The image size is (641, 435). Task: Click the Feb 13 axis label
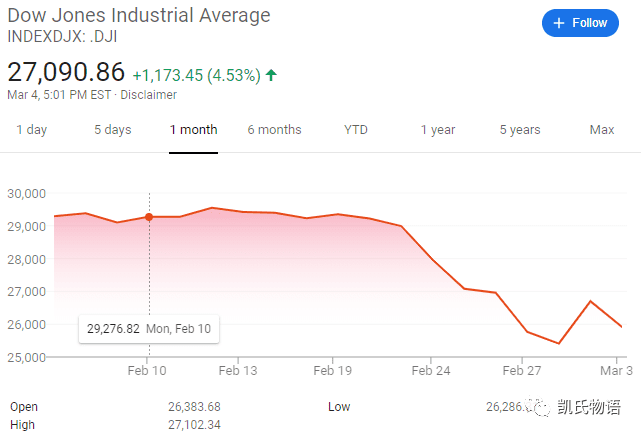tap(238, 370)
